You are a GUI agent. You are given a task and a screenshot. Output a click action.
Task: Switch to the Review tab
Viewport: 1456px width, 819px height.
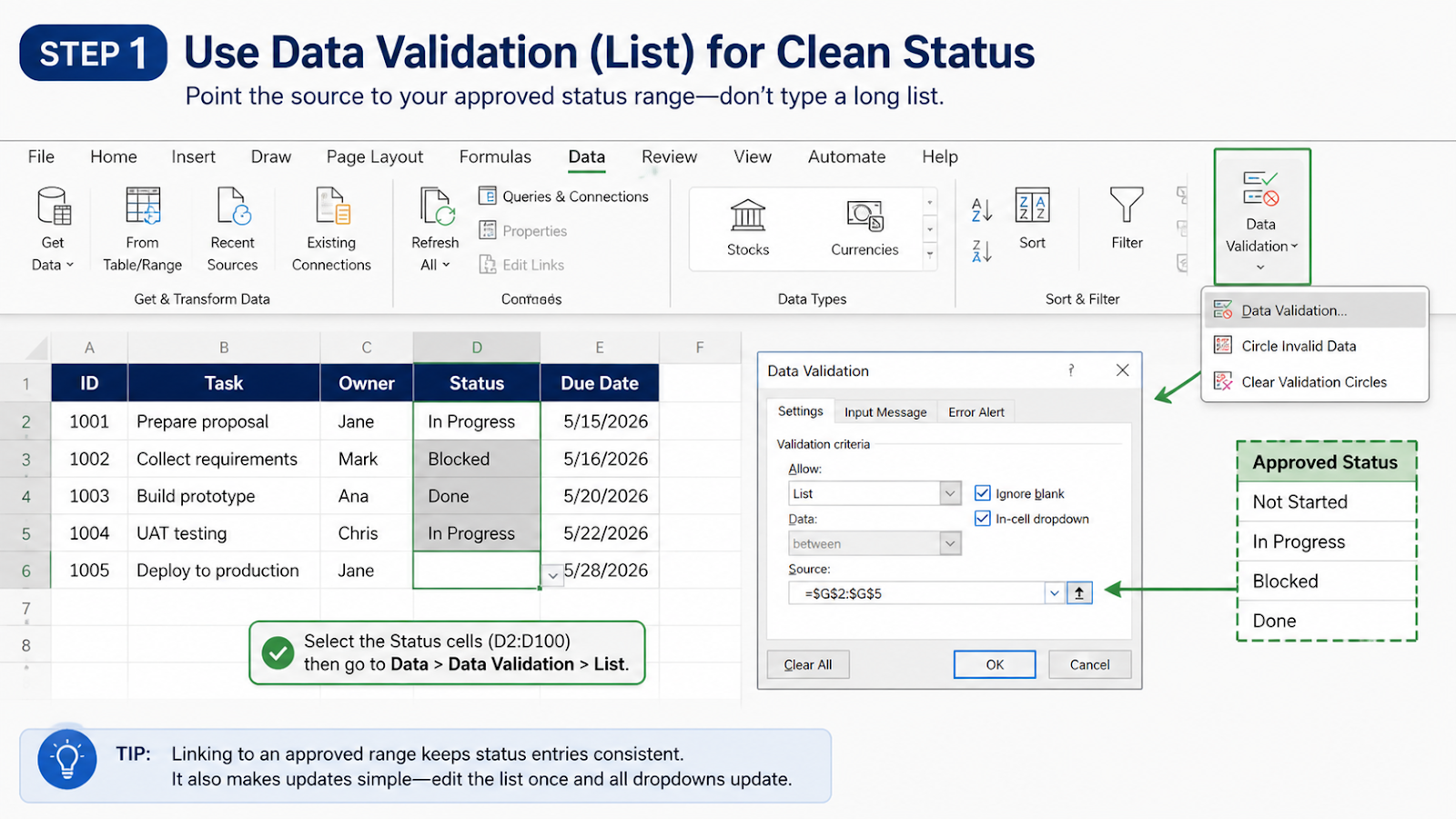(670, 157)
